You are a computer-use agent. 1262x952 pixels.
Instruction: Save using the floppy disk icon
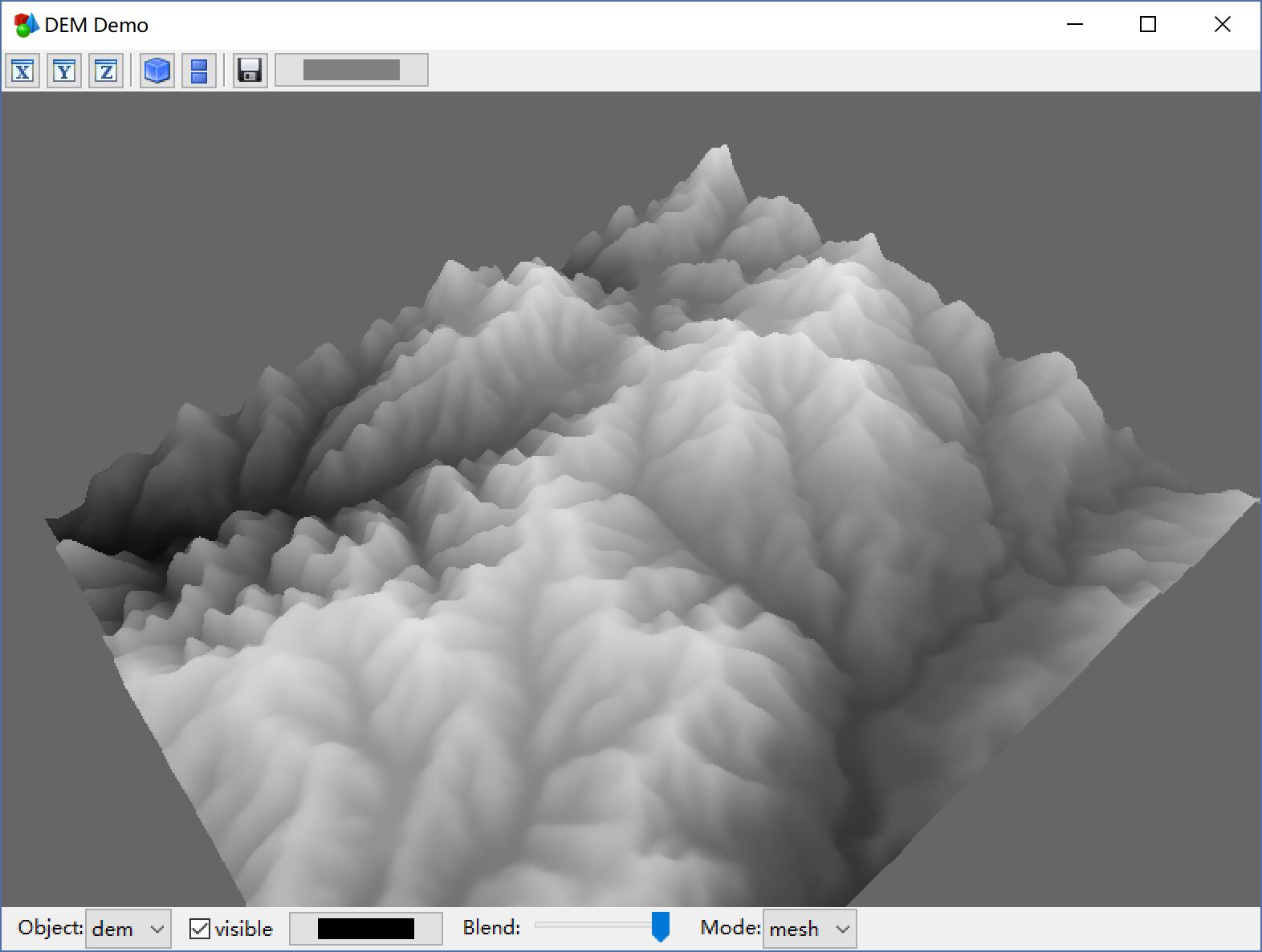pyautogui.click(x=250, y=71)
